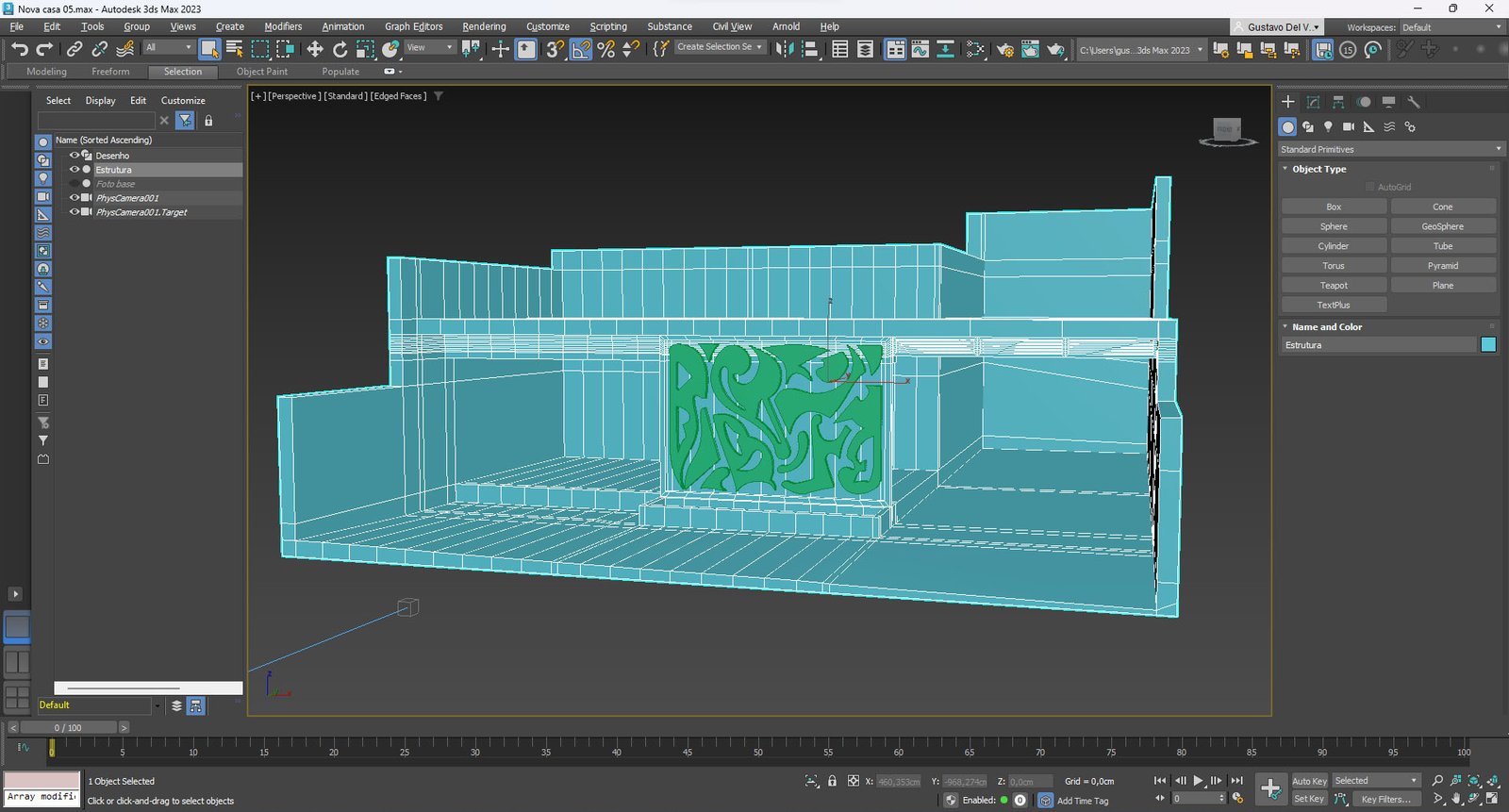Select Cameras category in Create panel
Viewport: 1509px width, 812px height.
[x=1349, y=126]
